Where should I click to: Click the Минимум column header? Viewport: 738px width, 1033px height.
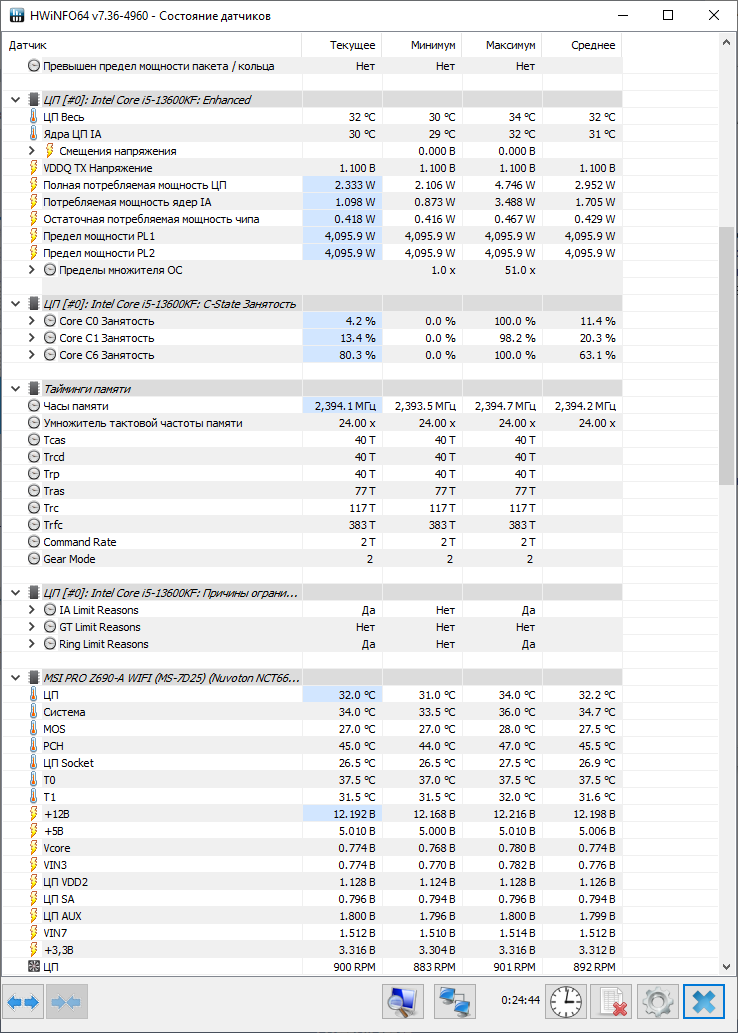pyautogui.click(x=422, y=45)
